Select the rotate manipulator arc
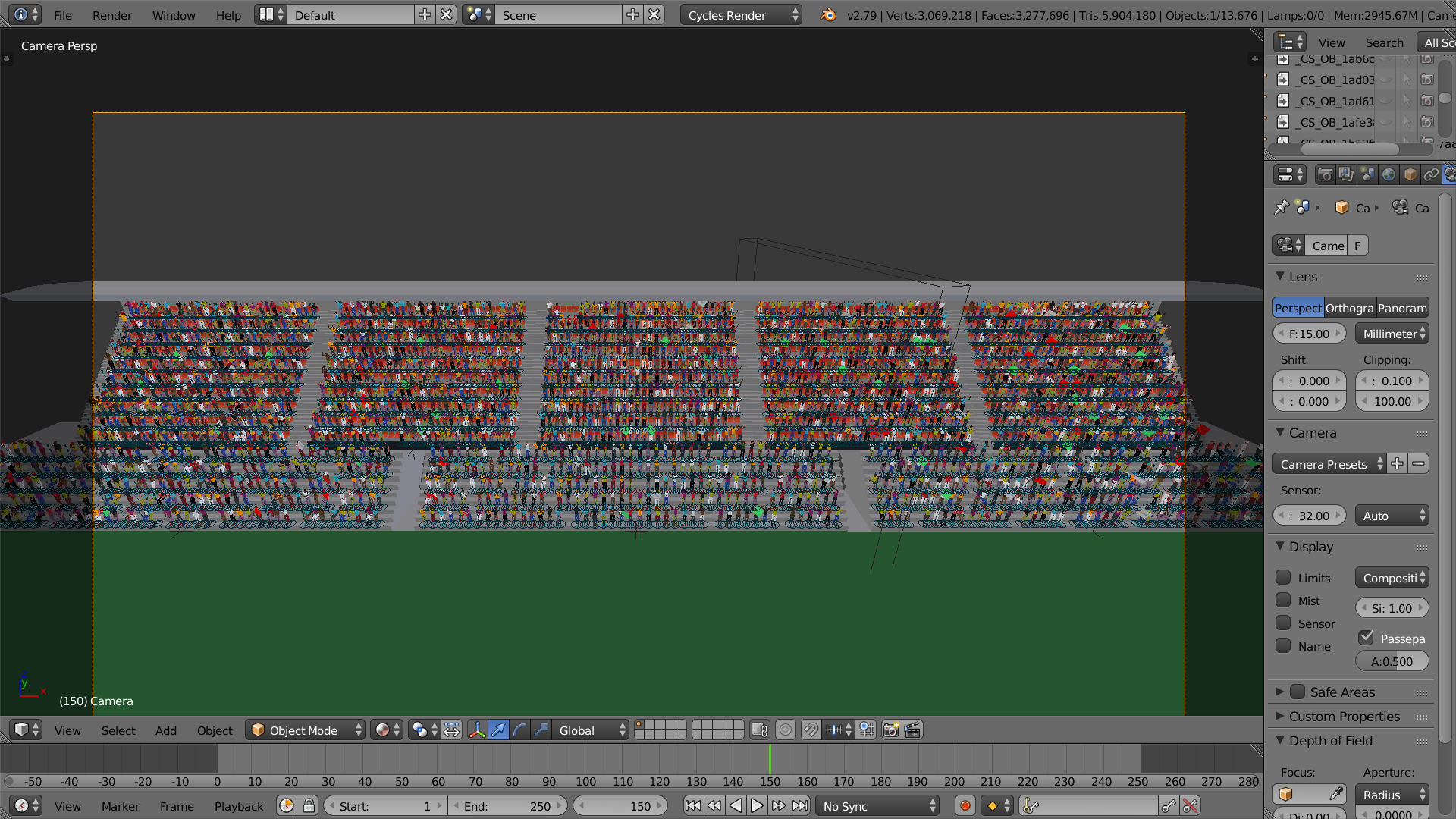The width and height of the screenshot is (1456, 819). coord(519,730)
